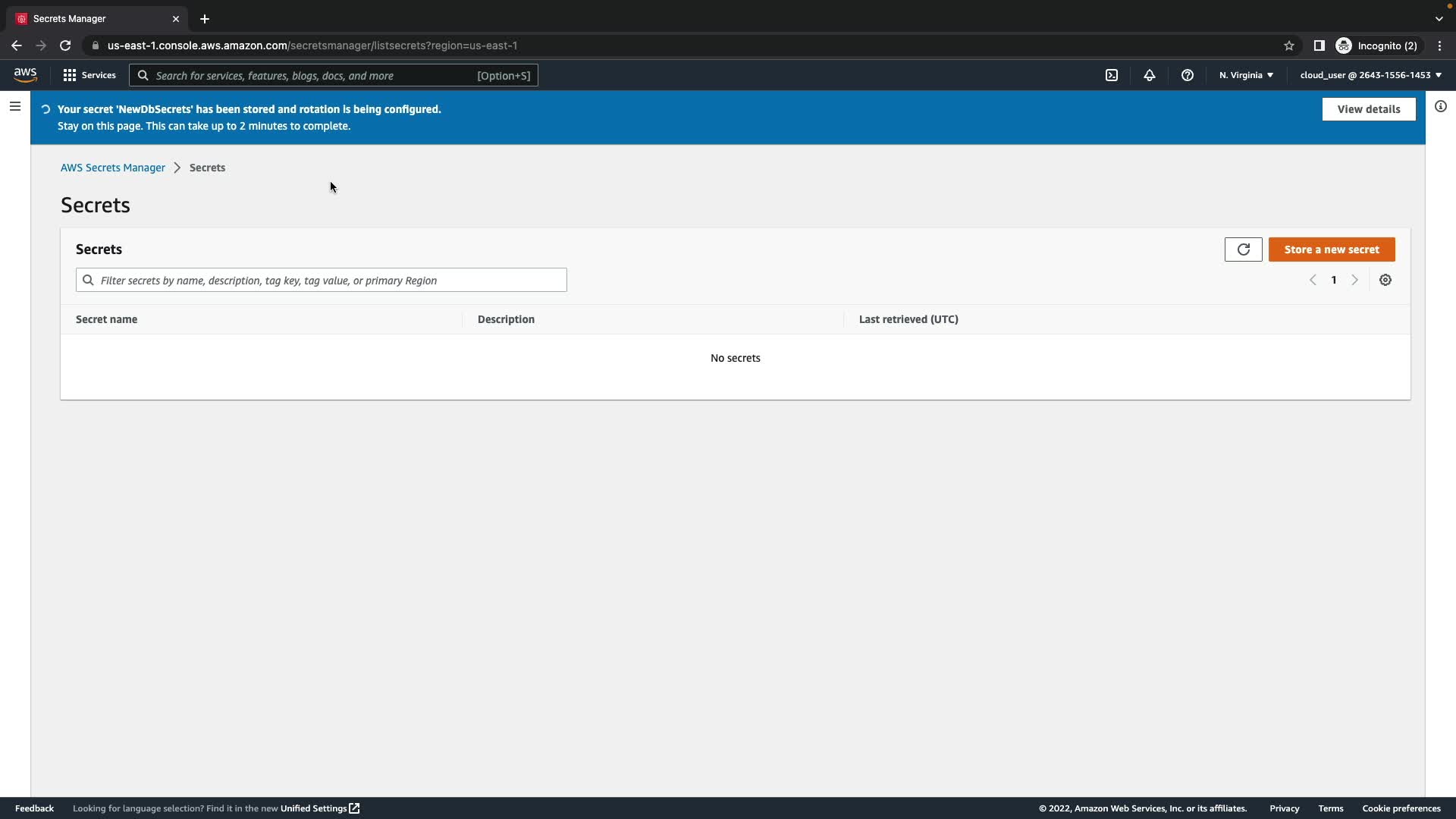Screen dimensions: 1456x819
Task: Go to next page of secrets
Action: (x=1355, y=280)
